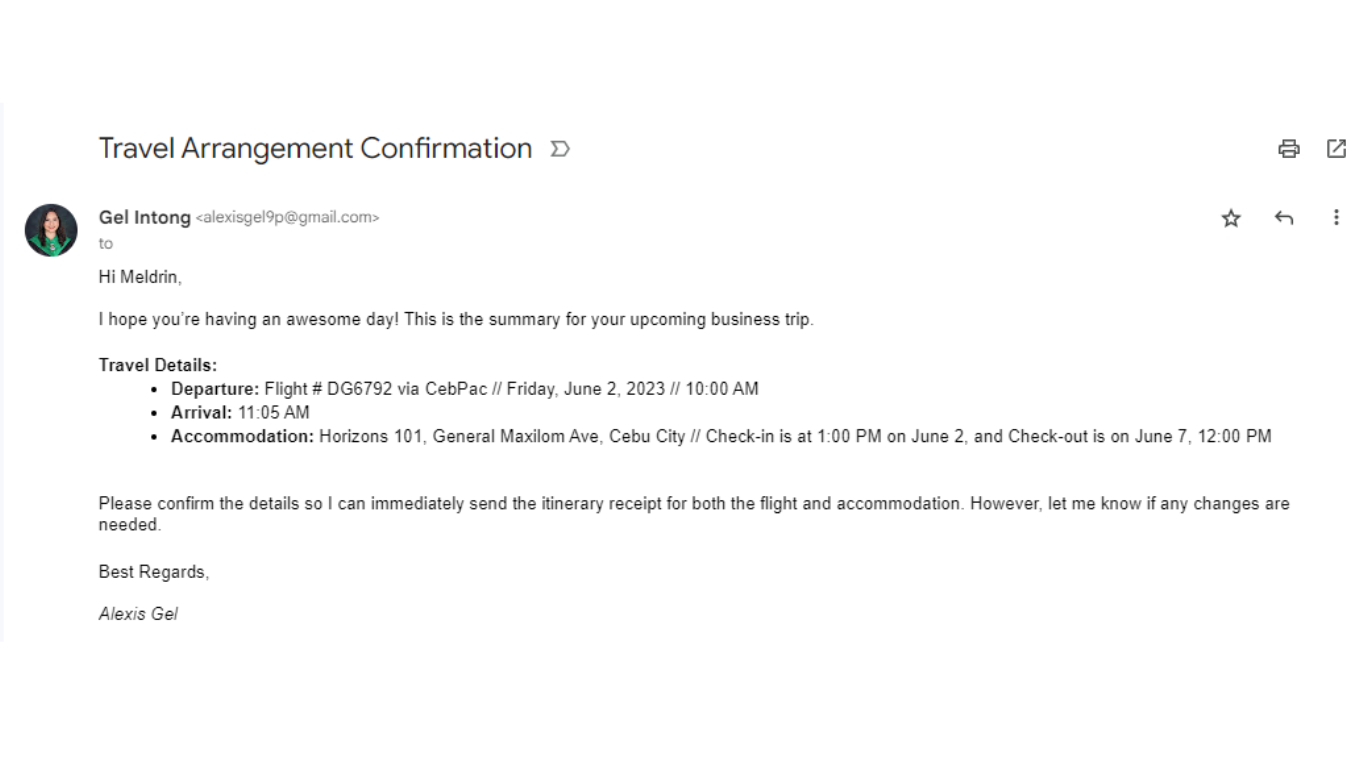Click the Accommodation Horizons 101 line
1366x768 pixels.
point(720,436)
